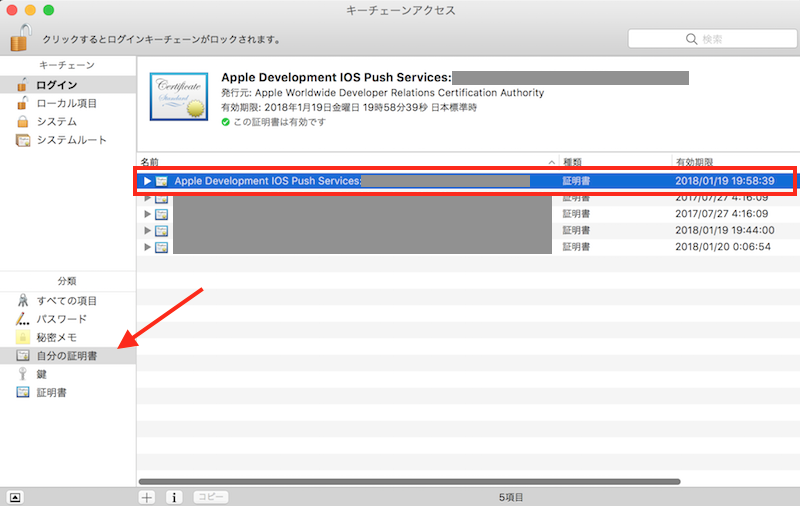Click certificate icon in the 2018/01/19 19:44:00 row

click(162, 230)
